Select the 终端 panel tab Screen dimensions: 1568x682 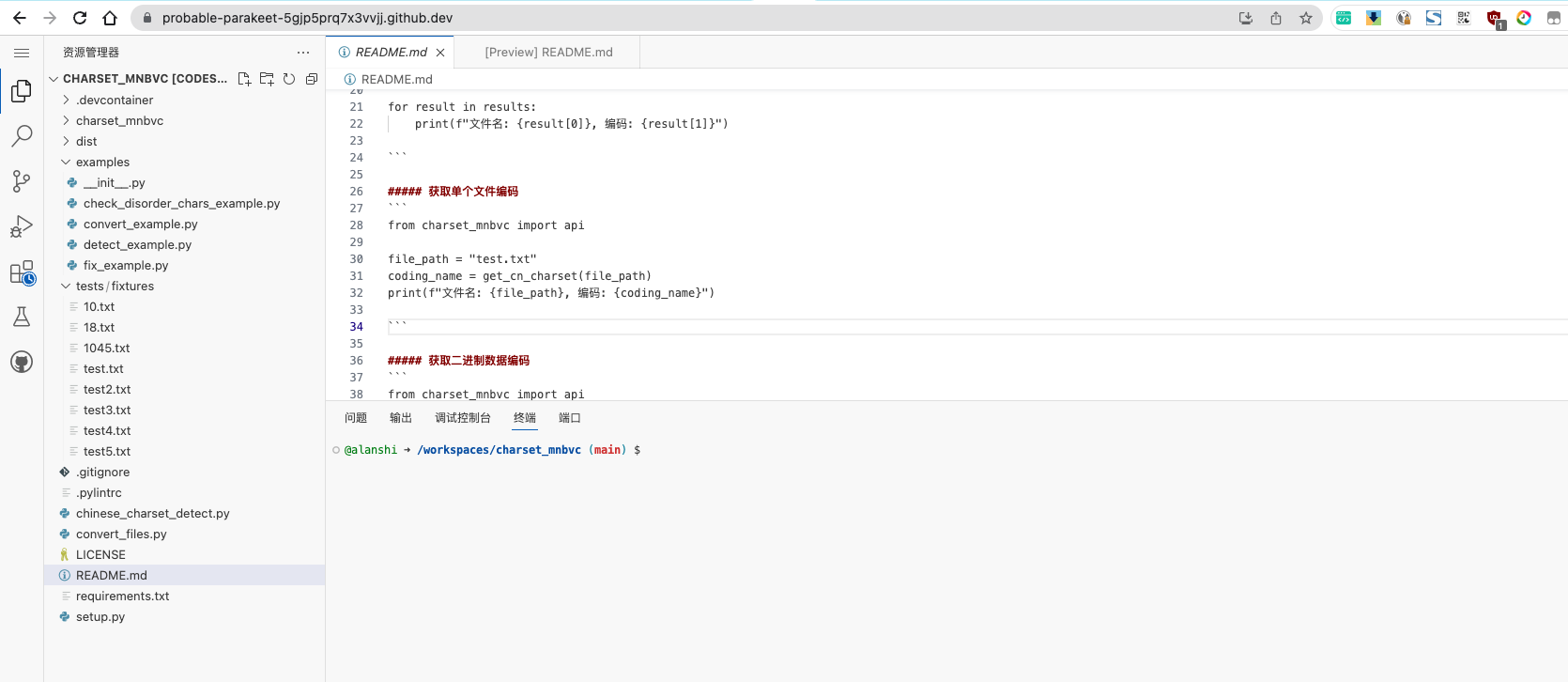(x=525, y=418)
